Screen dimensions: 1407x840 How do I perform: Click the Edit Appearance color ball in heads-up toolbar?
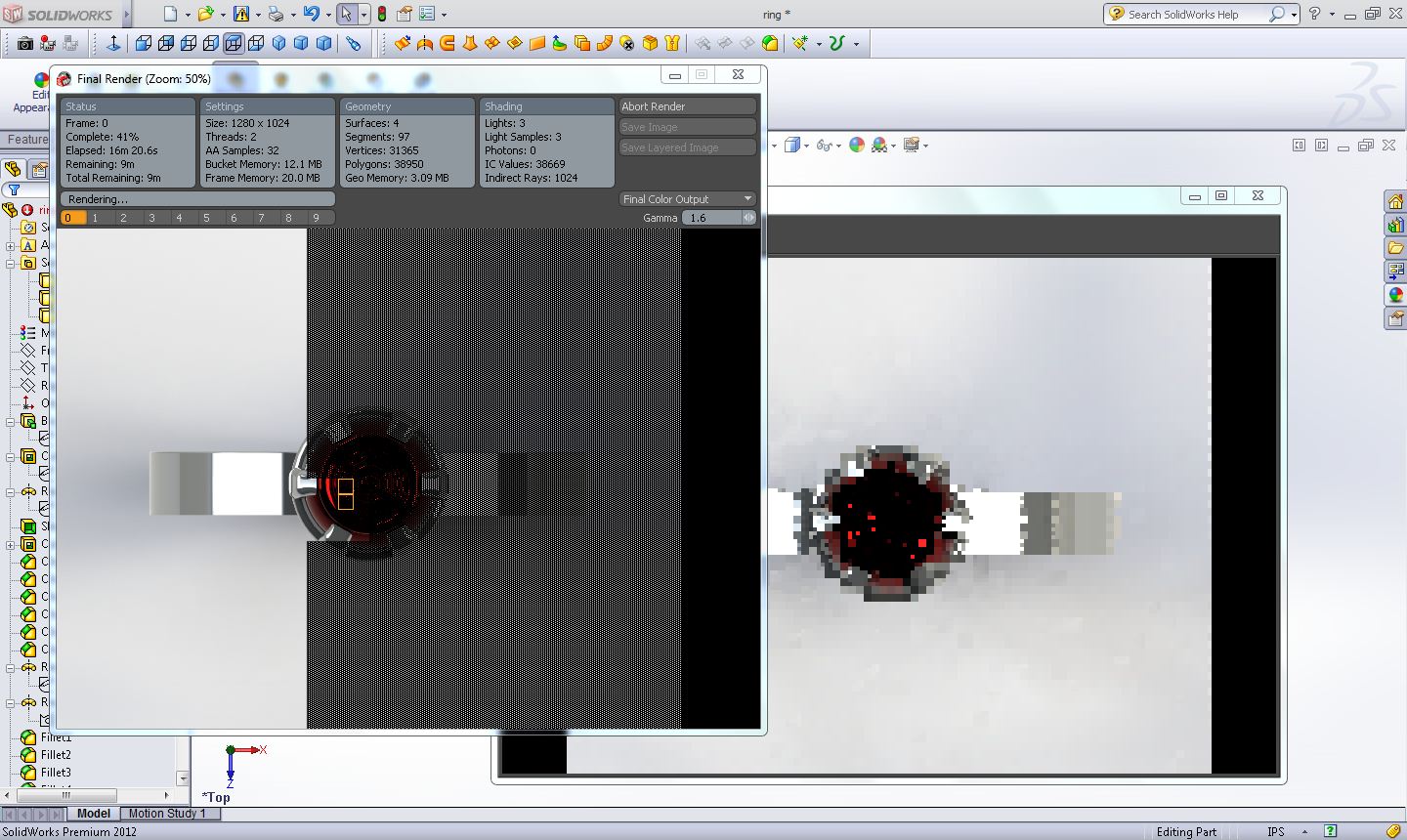pyautogui.click(x=857, y=146)
